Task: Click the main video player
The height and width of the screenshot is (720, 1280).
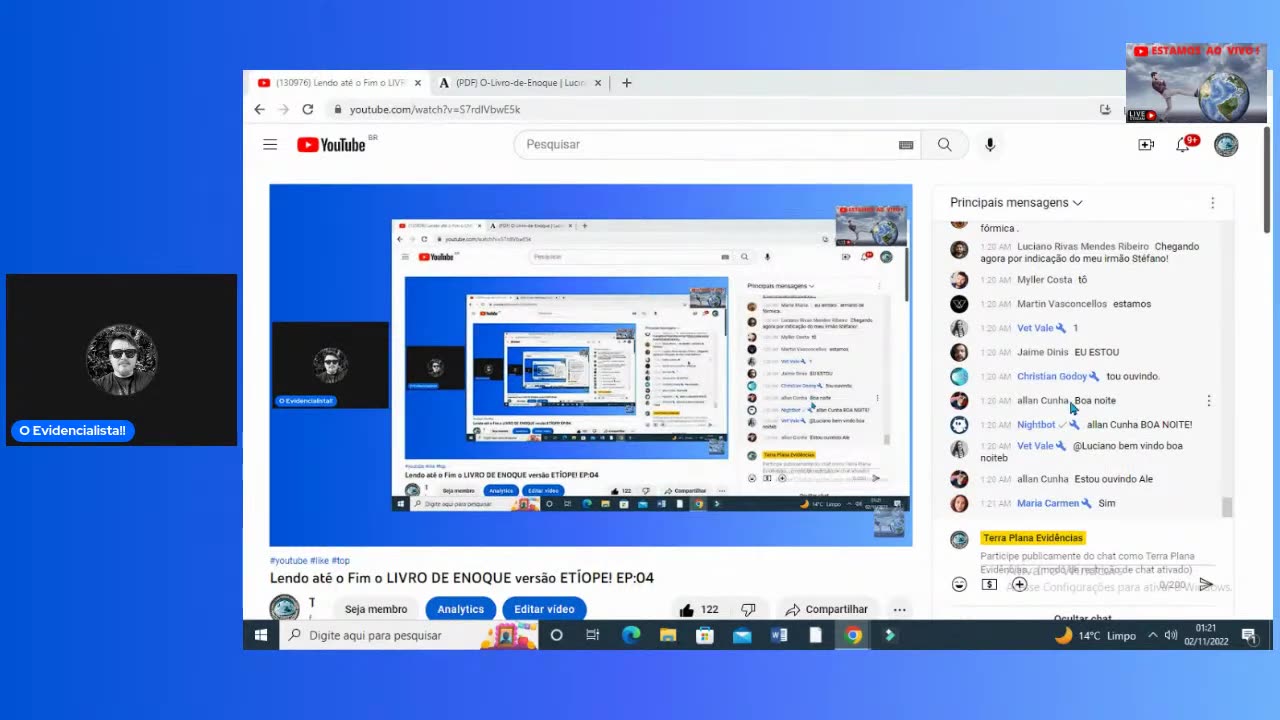Action: (x=590, y=365)
